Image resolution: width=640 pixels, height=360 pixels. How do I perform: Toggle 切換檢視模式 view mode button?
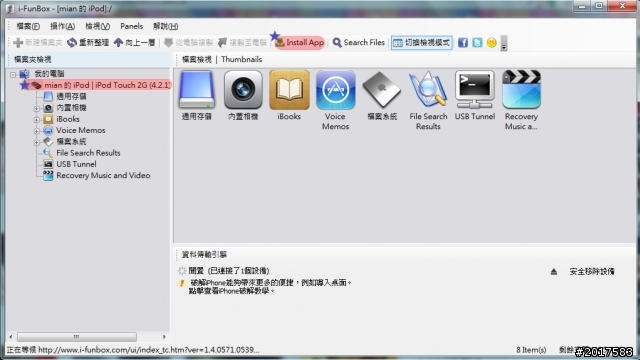coord(422,42)
